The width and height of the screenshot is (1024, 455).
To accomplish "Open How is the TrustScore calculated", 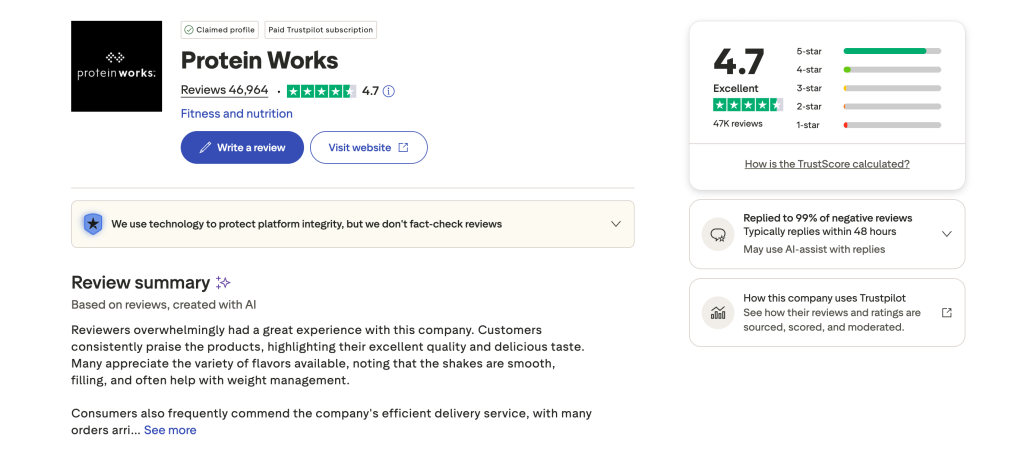I will (x=827, y=164).
